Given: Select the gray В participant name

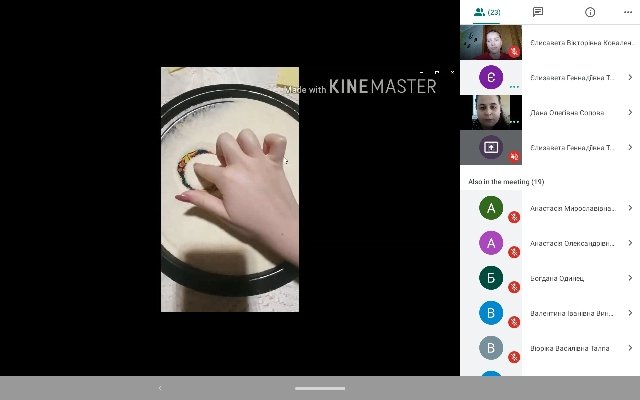Looking at the screenshot, I should [x=570, y=348].
